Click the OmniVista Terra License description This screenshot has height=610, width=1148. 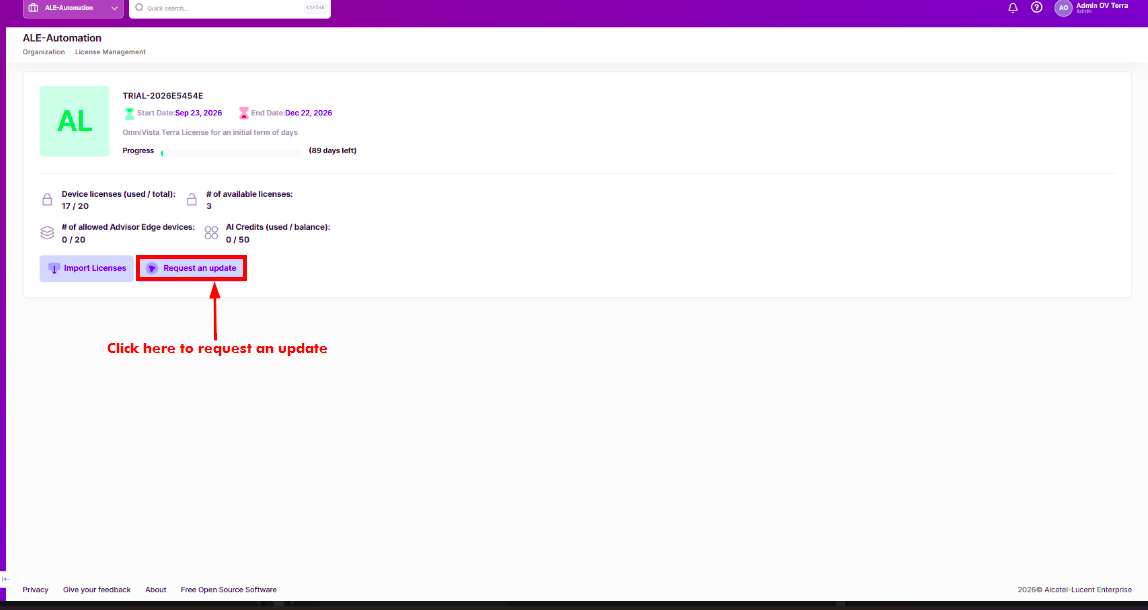[x=210, y=133]
